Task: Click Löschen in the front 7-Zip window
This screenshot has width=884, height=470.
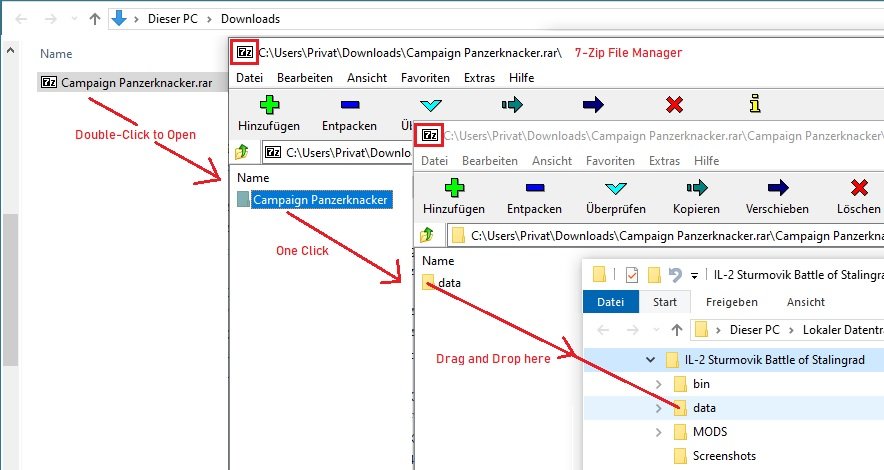Action: click(859, 197)
